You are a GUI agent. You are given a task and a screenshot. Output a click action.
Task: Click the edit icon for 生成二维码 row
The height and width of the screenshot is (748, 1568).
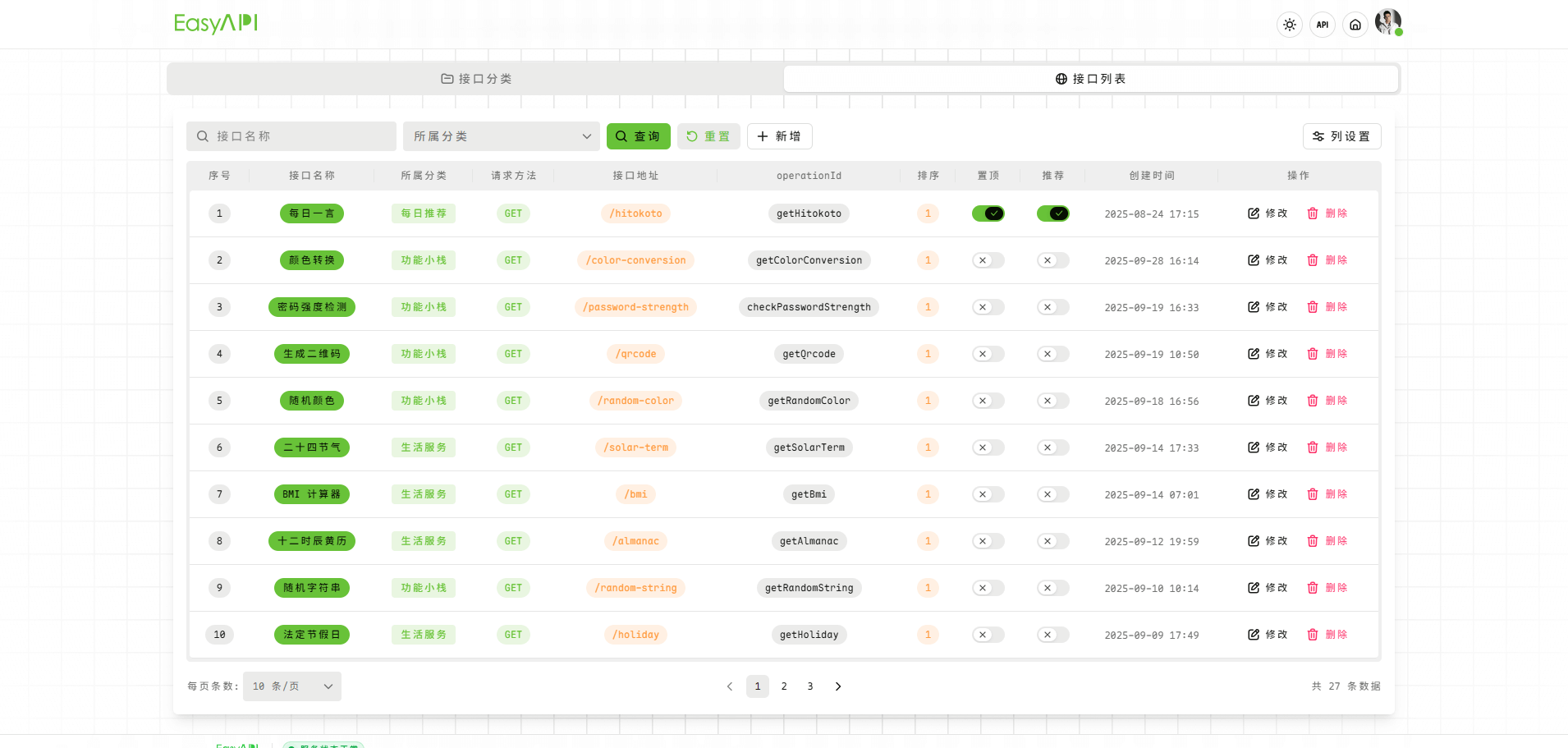(1254, 354)
